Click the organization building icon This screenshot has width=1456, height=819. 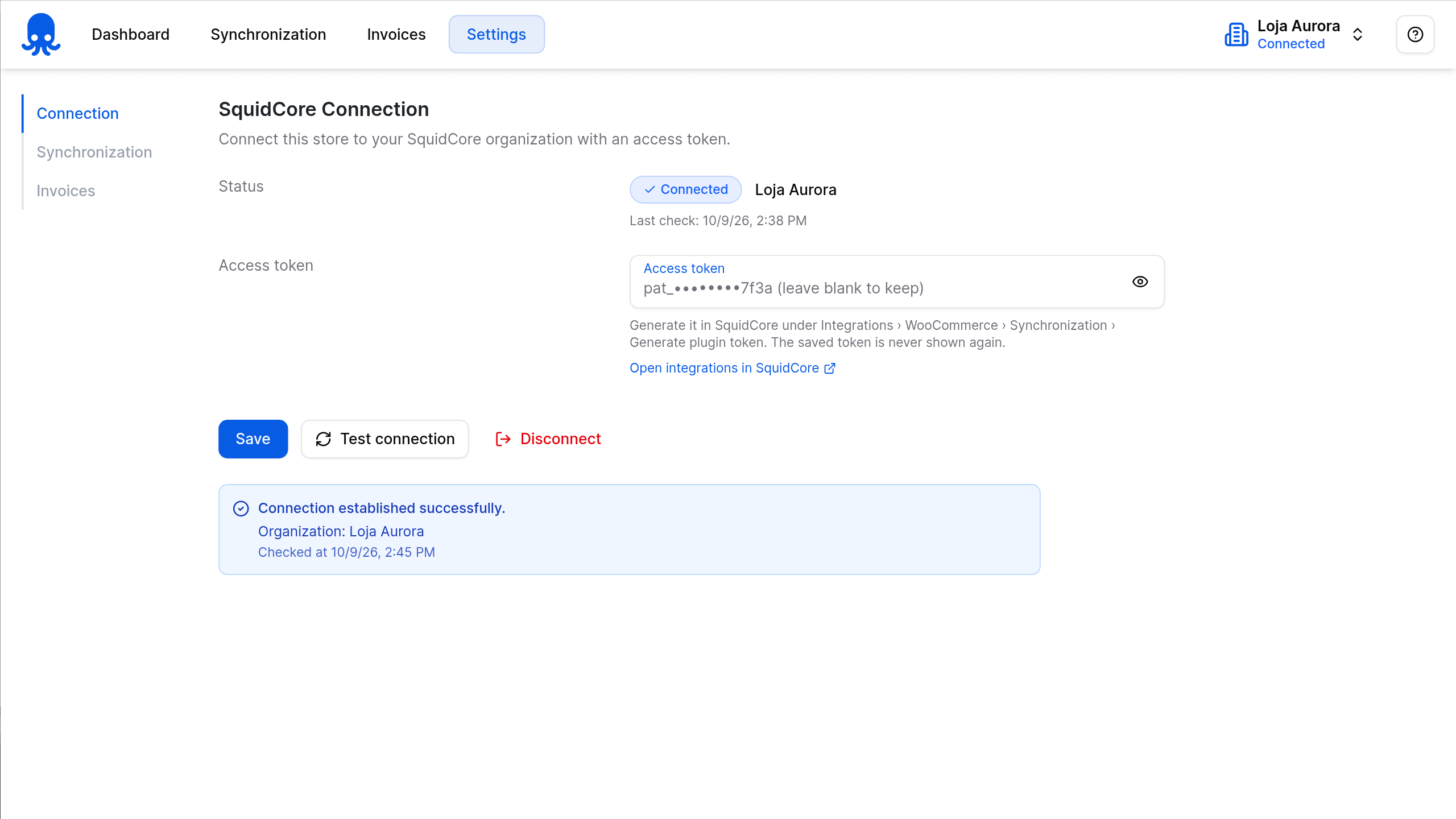point(1236,34)
